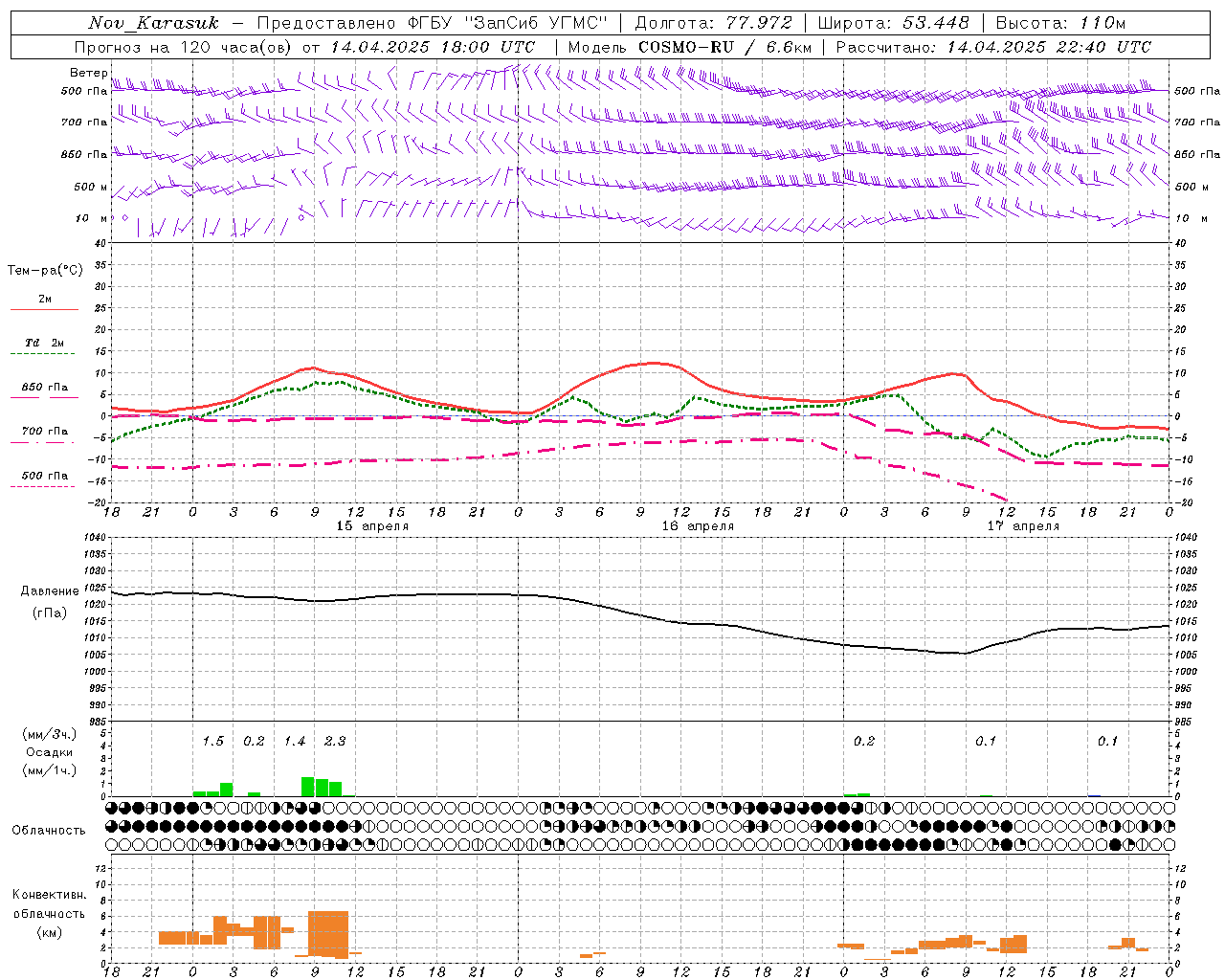
Task: Click the '(мм/1ч.)' unit label
Action: coord(49,770)
